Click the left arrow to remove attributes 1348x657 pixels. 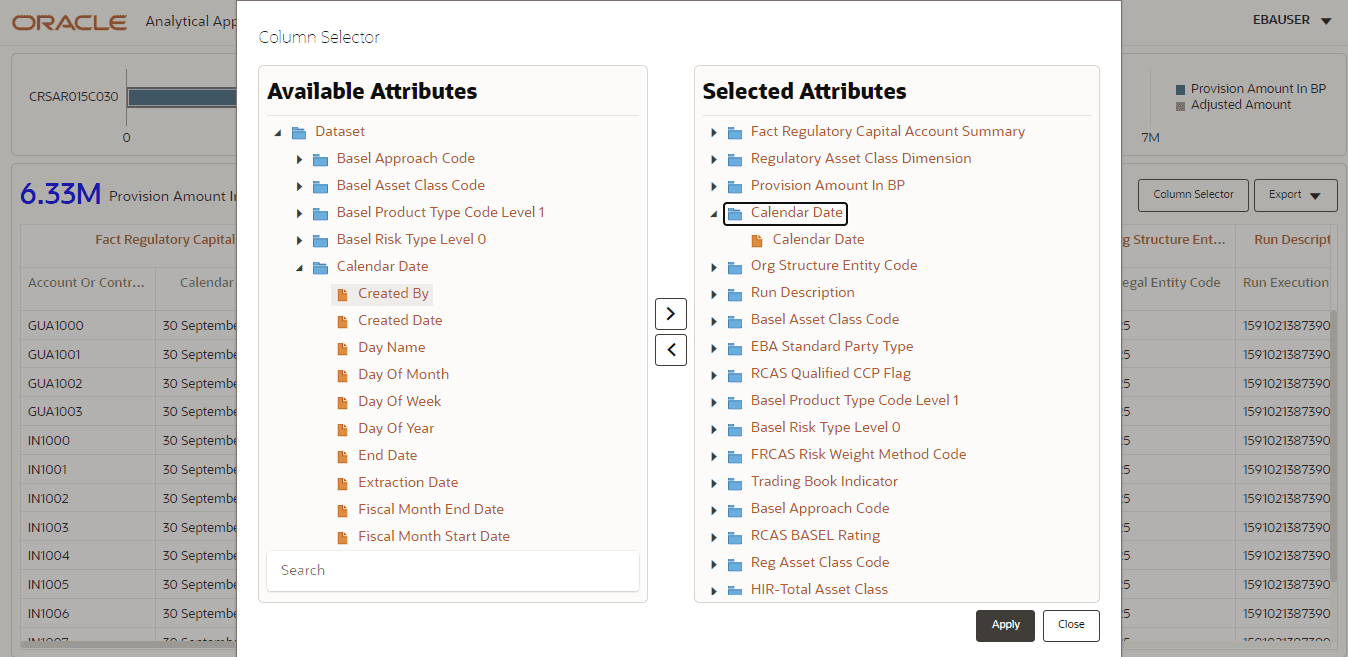point(670,349)
